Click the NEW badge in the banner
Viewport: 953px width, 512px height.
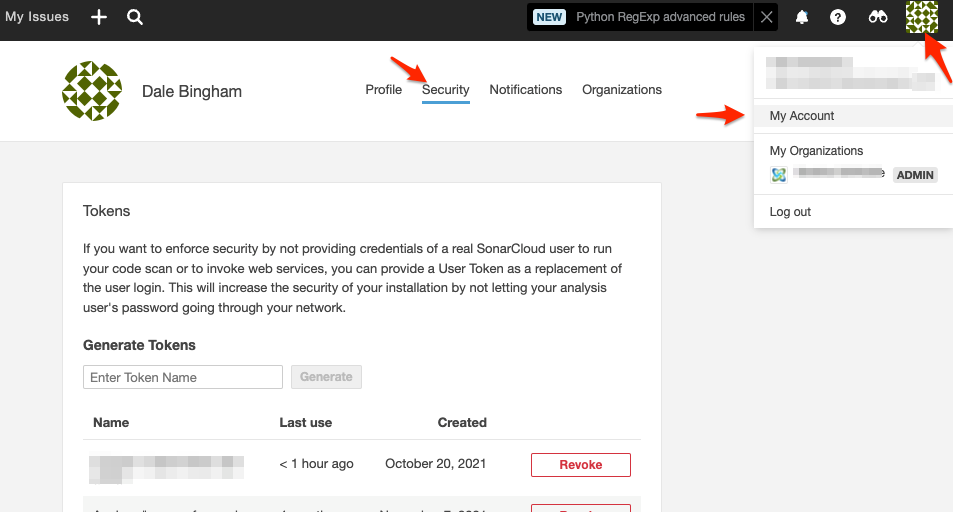pos(549,17)
